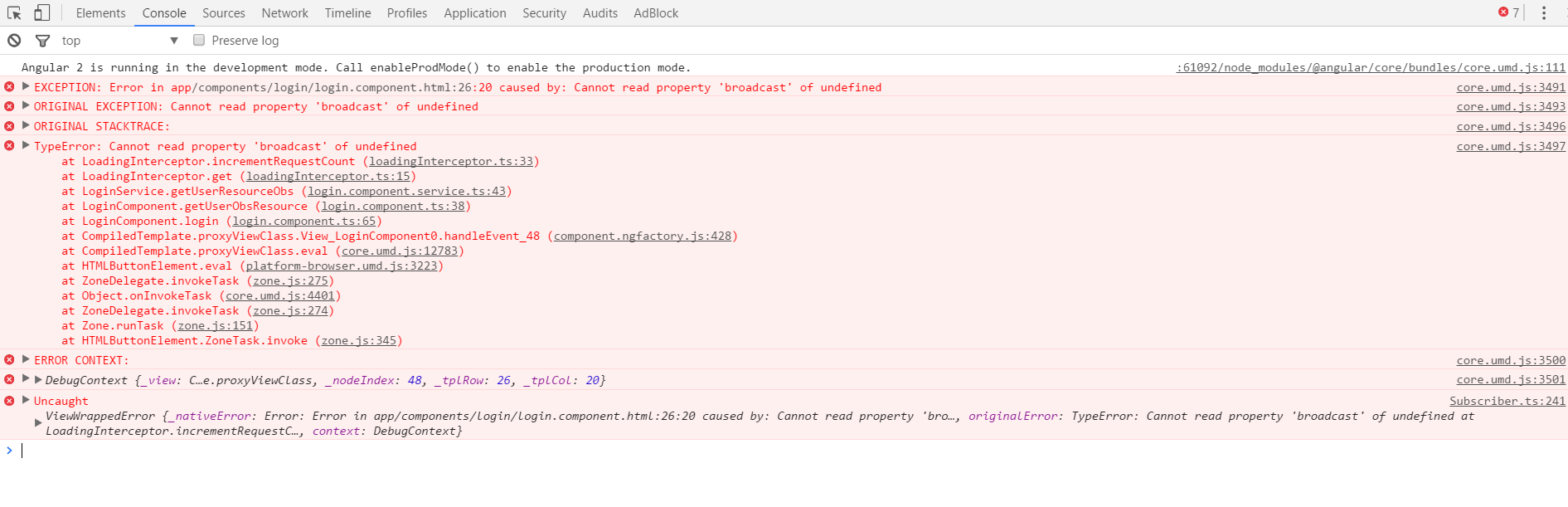Image resolution: width=1568 pixels, height=507 pixels.
Task: Follow stack link core.umd.js:12783
Action: [400, 251]
